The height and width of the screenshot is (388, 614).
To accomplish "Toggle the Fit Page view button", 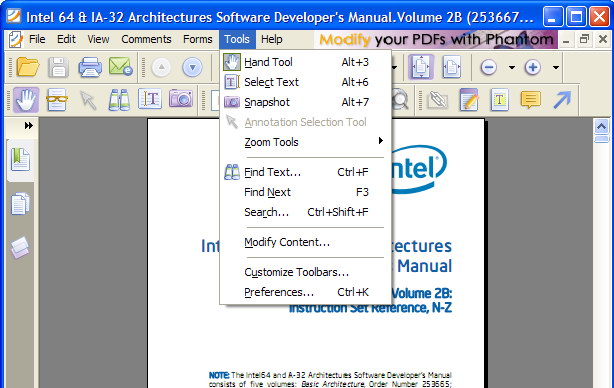I will 421,67.
